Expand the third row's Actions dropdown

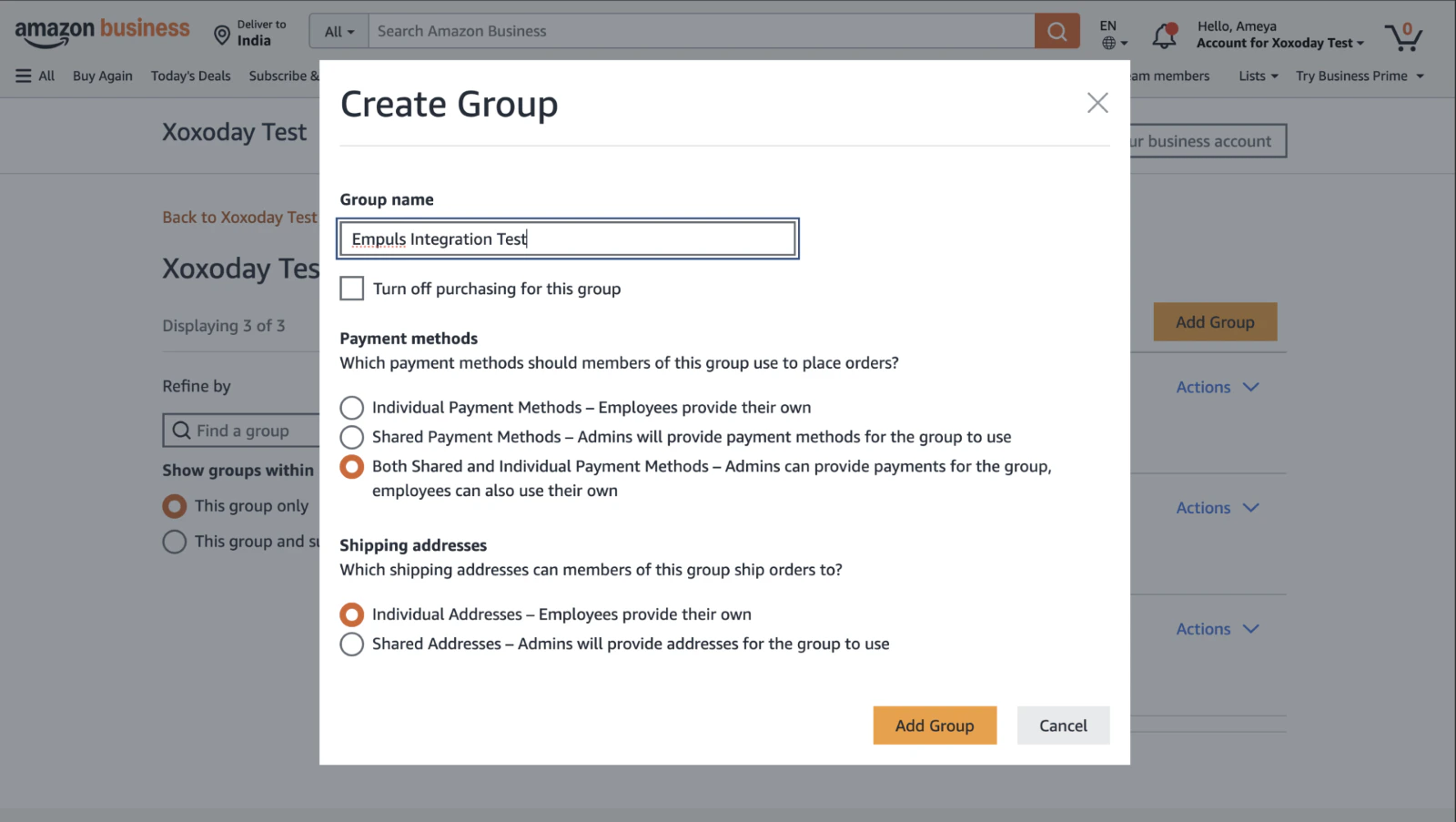(1218, 629)
